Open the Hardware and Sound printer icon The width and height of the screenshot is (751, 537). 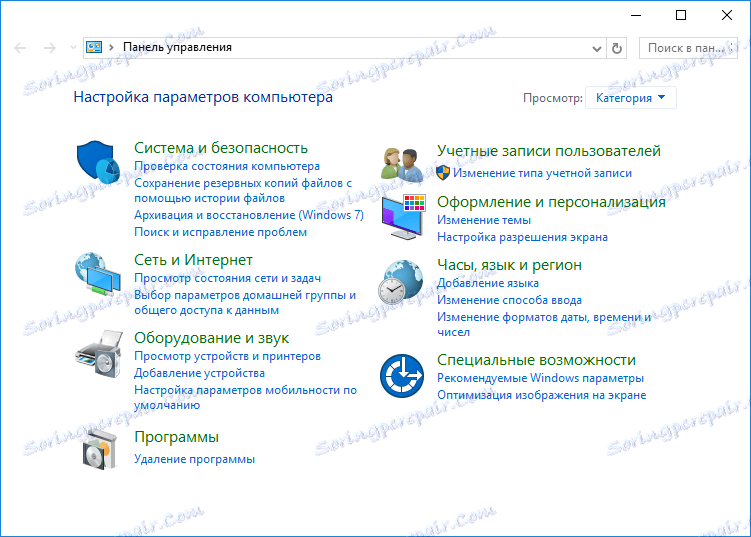point(99,354)
